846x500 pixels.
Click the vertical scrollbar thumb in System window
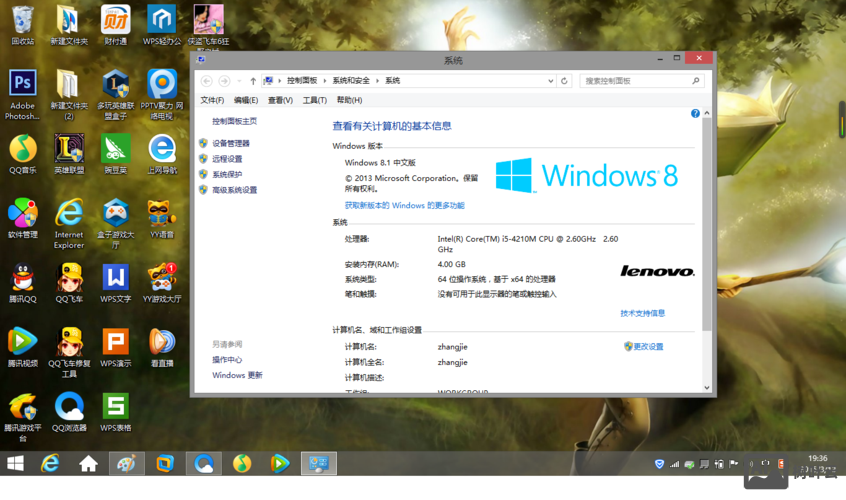tap(707, 224)
